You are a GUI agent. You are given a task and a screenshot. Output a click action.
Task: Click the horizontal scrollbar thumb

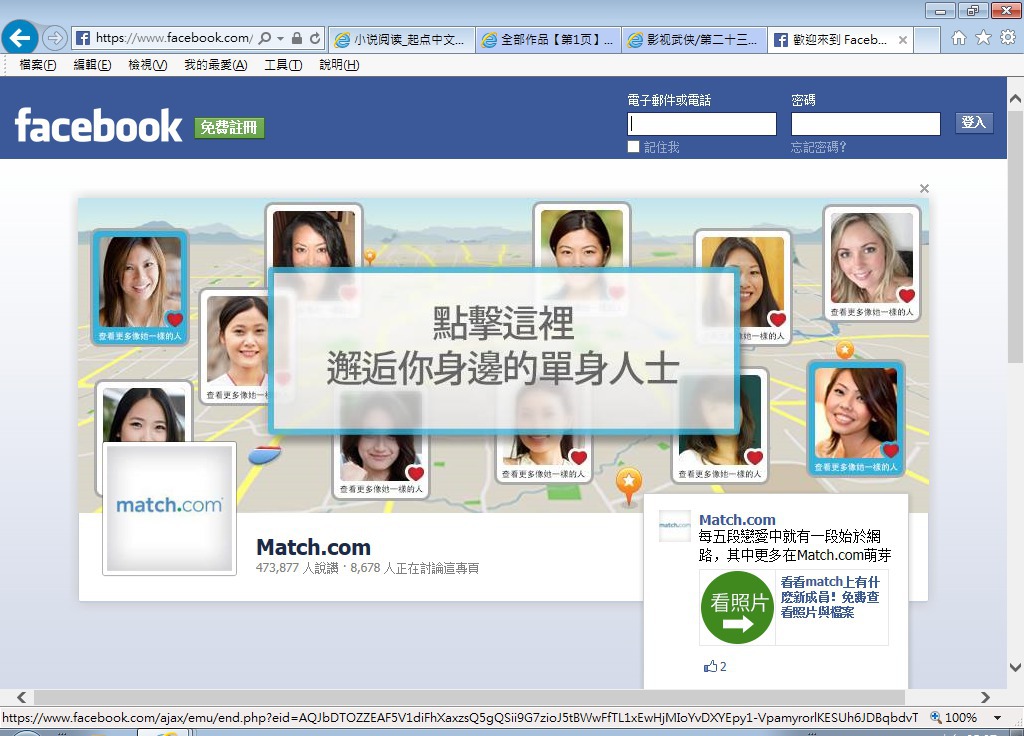point(470,697)
